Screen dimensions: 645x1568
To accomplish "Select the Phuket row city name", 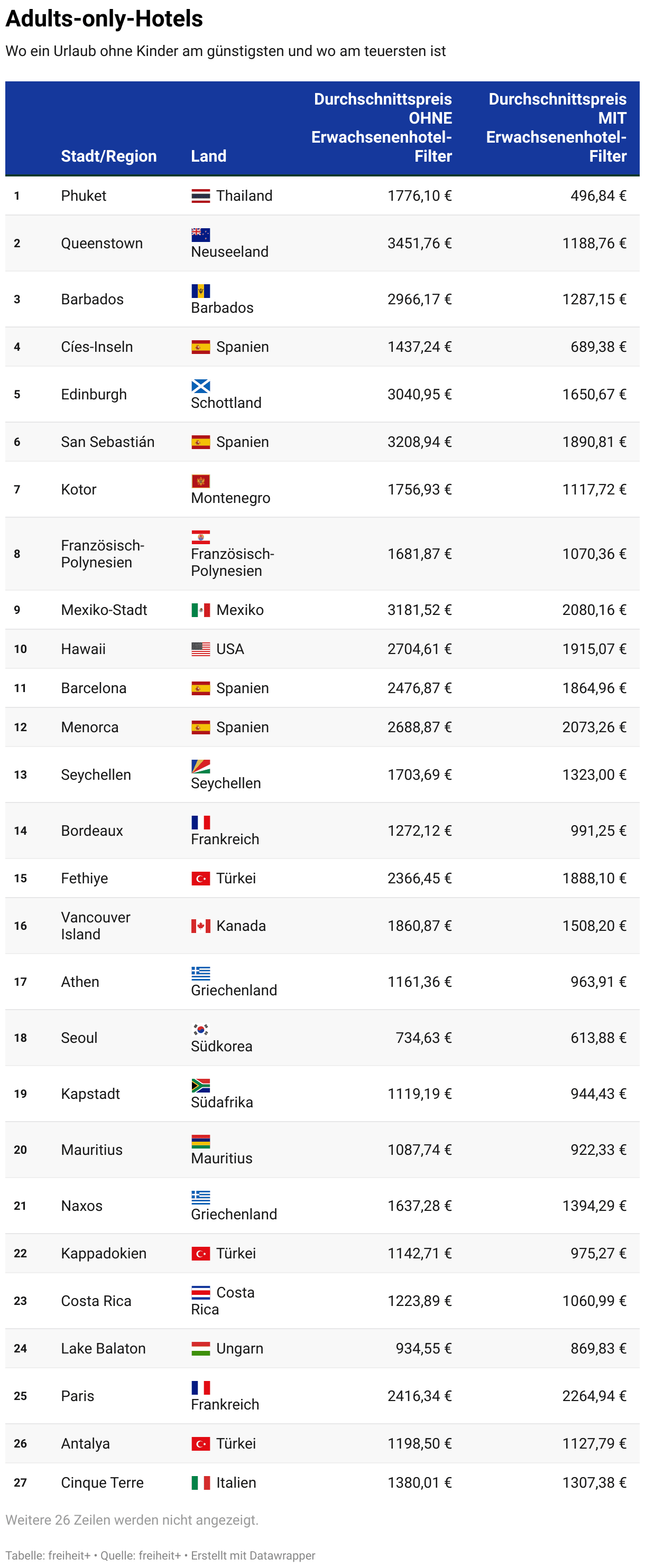I will coord(84,196).
